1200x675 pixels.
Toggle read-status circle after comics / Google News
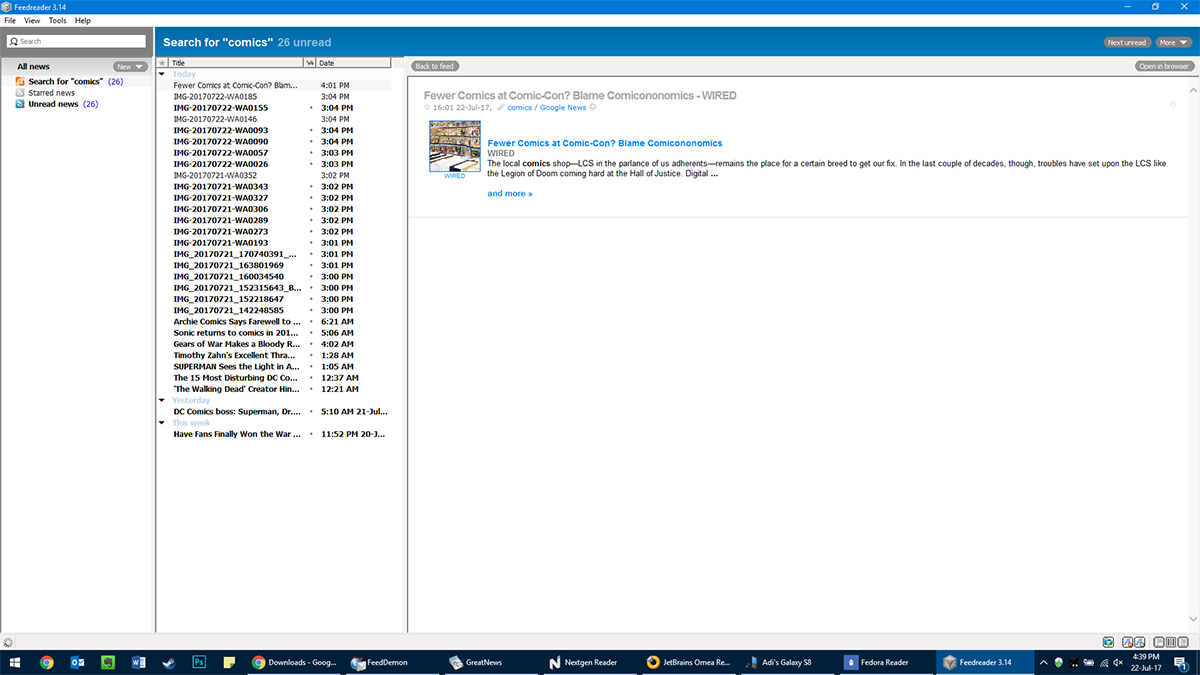[593, 107]
